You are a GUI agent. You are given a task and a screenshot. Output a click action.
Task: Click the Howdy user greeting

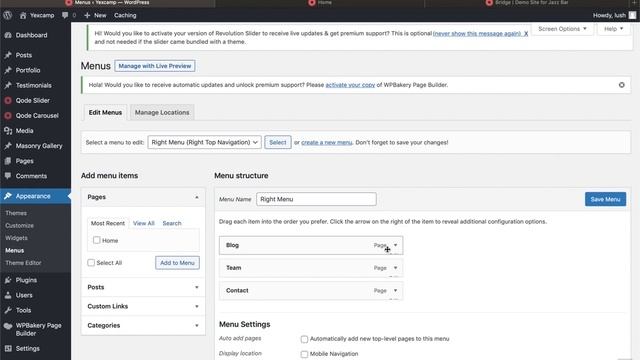[x=609, y=15]
